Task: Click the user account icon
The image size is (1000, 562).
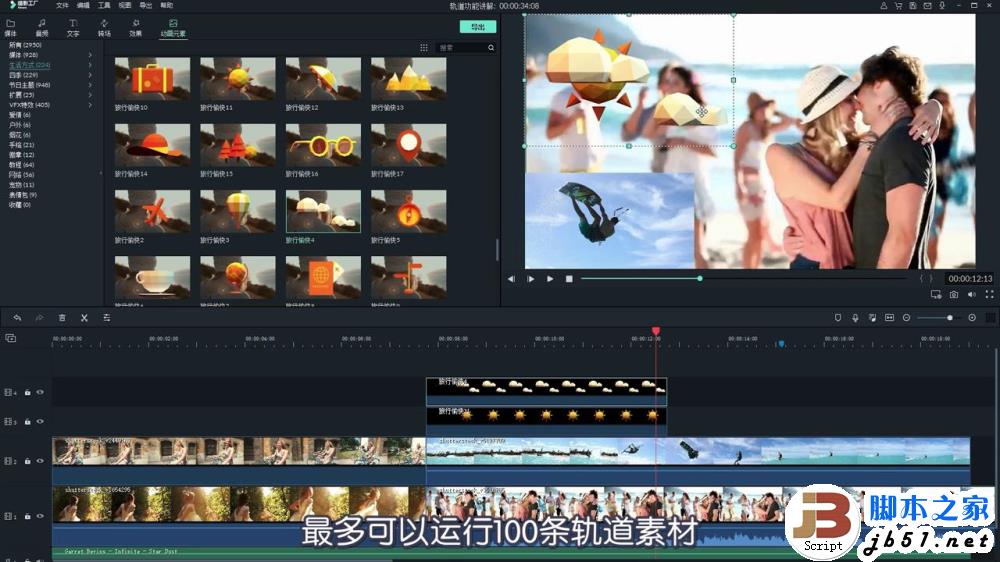Action: click(x=883, y=6)
